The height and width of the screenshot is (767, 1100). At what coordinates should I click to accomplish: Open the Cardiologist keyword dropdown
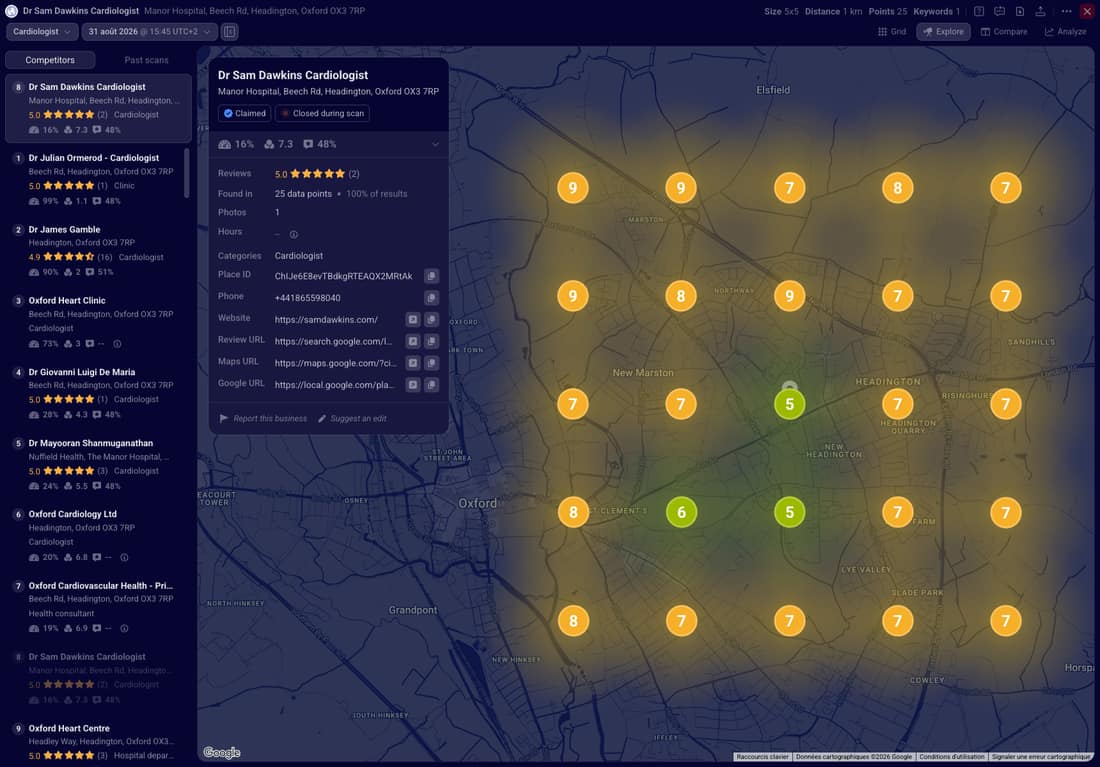point(41,32)
